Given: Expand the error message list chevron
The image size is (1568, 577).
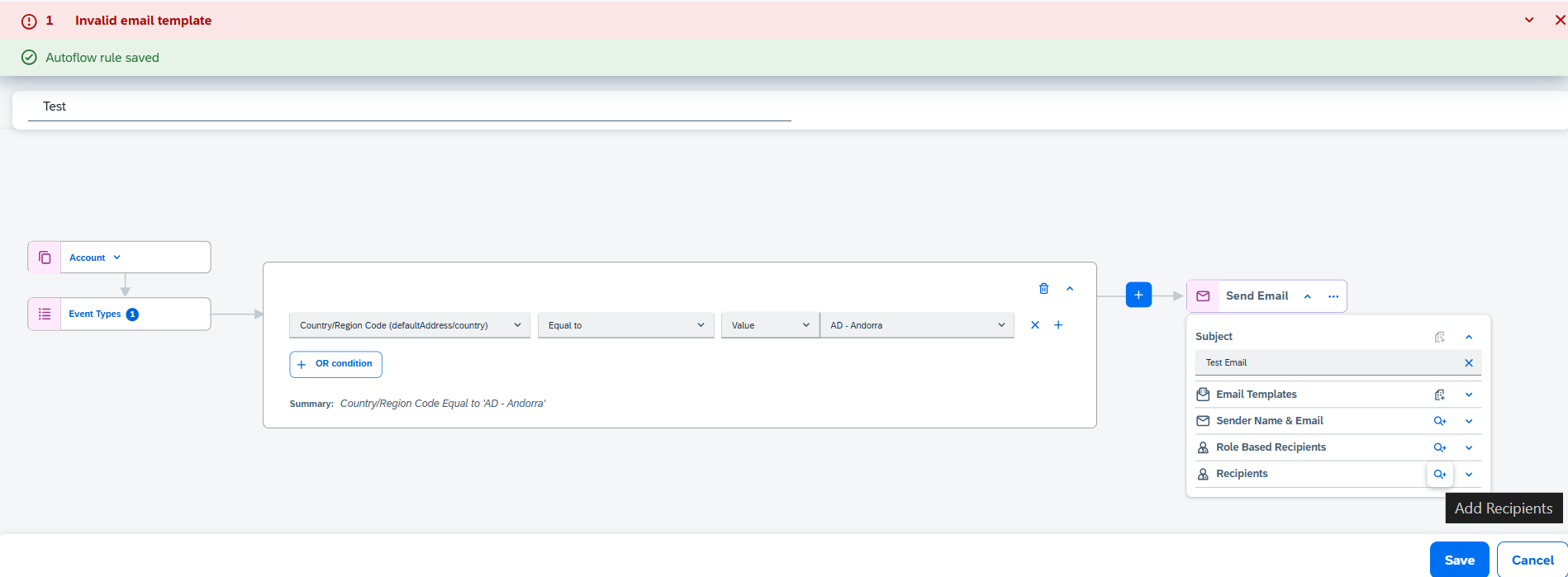Looking at the screenshot, I should [x=1529, y=21].
